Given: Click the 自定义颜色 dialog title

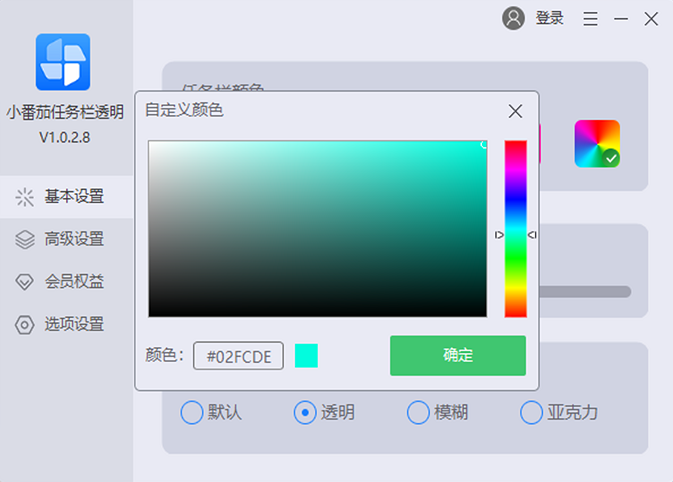Looking at the screenshot, I should click(x=184, y=110).
